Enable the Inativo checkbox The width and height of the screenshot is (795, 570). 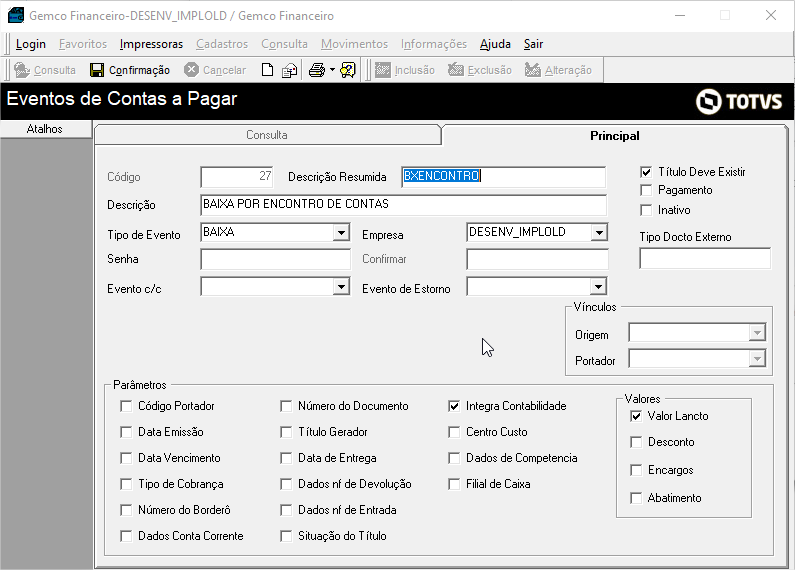click(x=646, y=210)
